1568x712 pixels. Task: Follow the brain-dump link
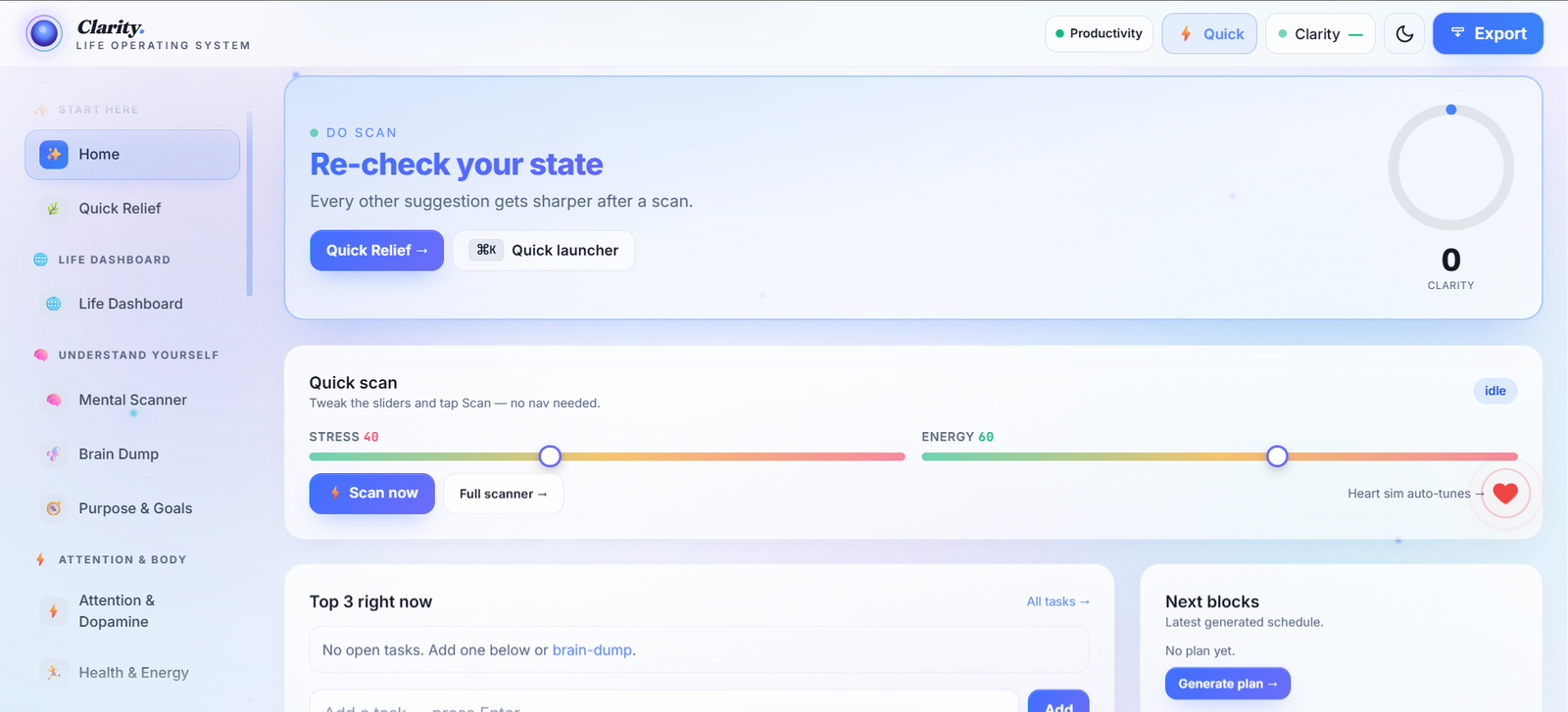(x=592, y=650)
